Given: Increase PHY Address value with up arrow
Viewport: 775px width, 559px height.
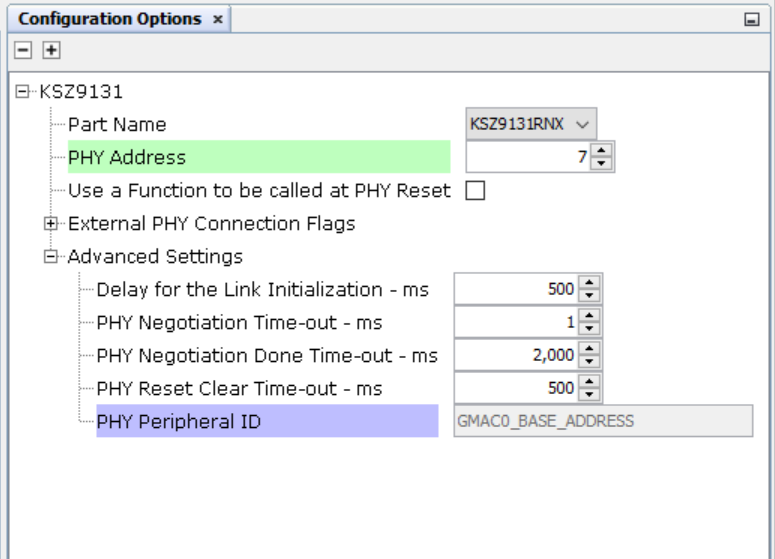Looking at the screenshot, I should point(601,150).
